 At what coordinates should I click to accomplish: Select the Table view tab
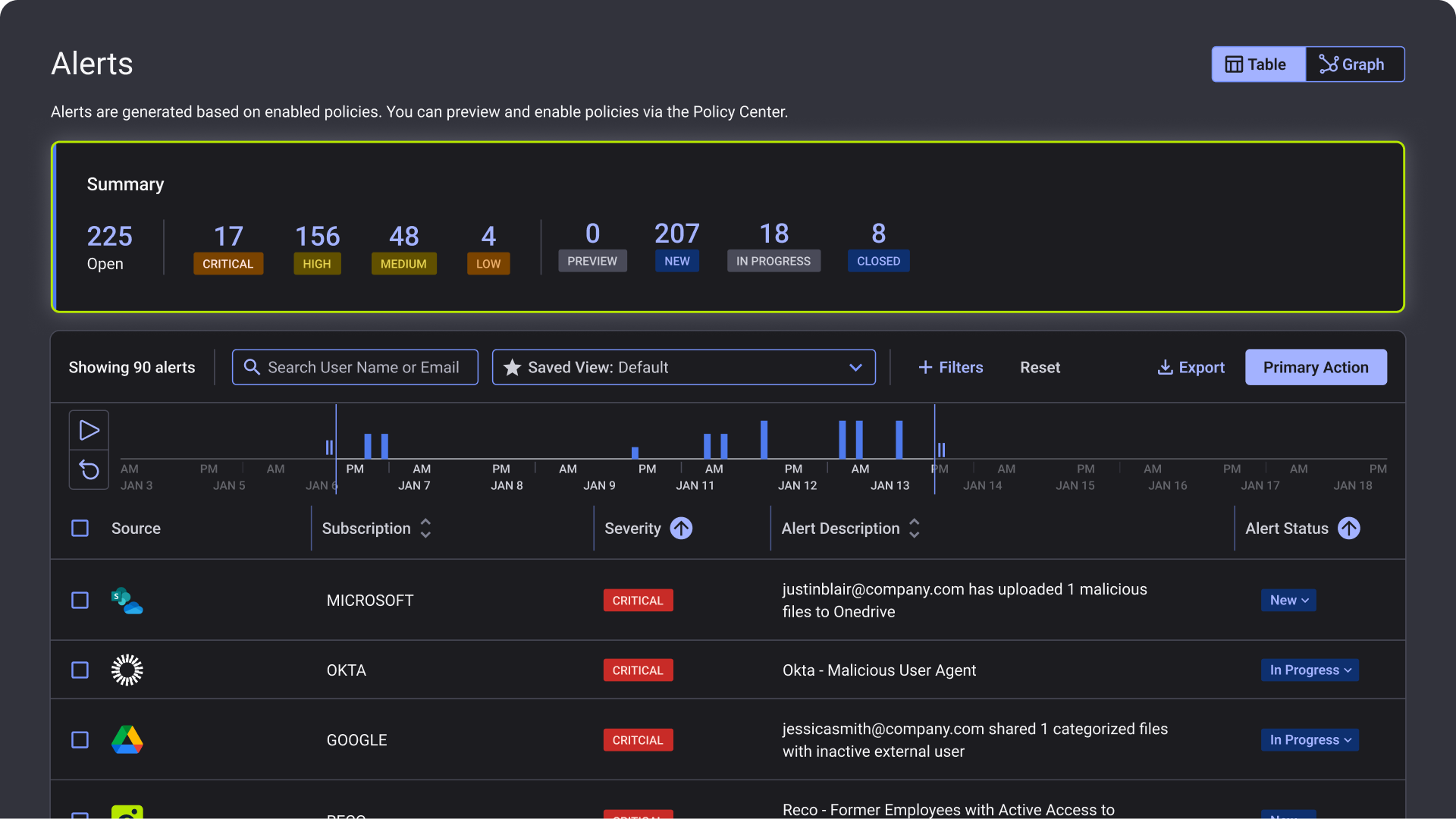pos(1258,64)
